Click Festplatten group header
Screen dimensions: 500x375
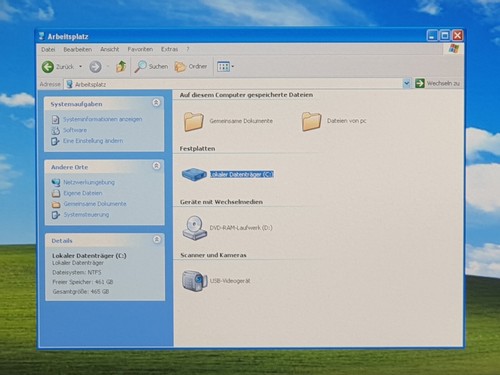pyautogui.click(x=197, y=149)
